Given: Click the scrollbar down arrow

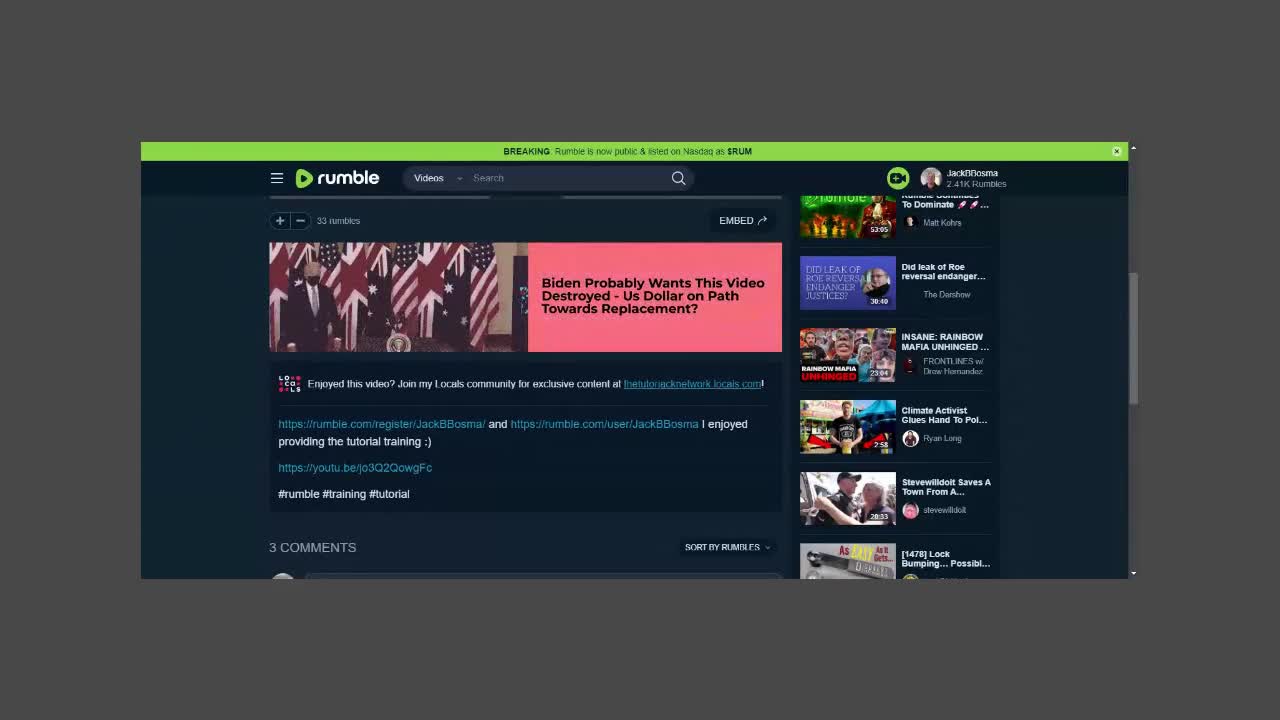Looking at the screenshot, I should point(1133,573).
